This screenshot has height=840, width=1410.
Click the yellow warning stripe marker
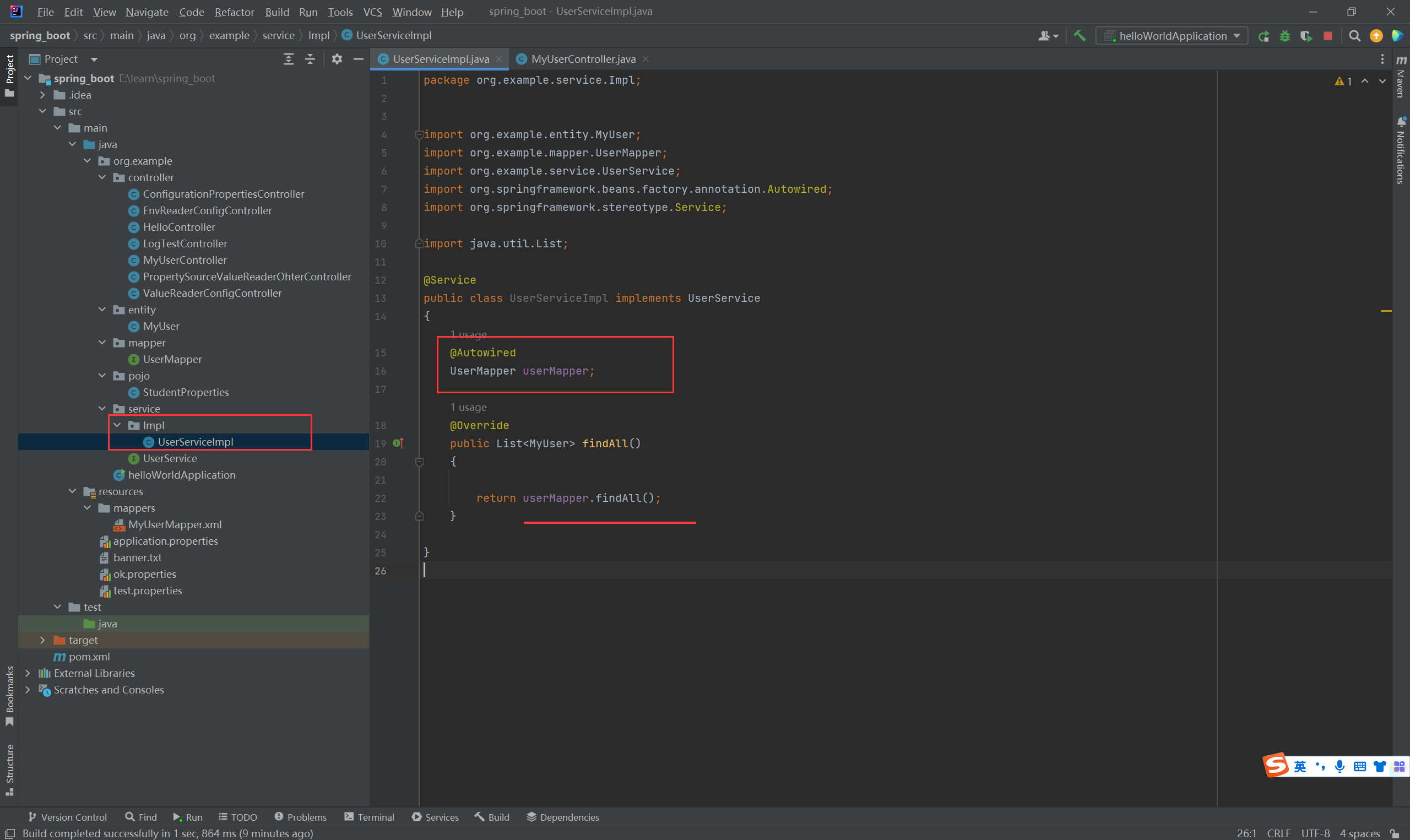click(1386, 311)
